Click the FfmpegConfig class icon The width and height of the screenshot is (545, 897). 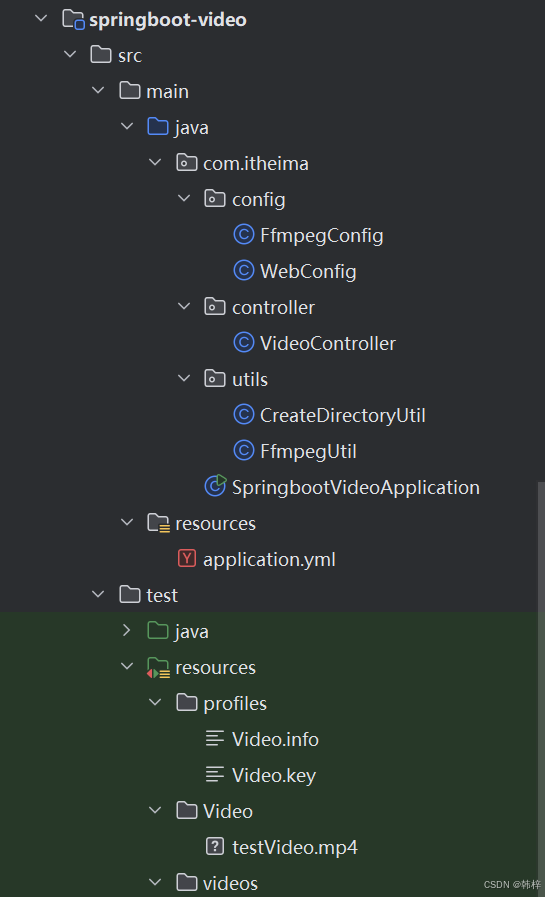244,235
